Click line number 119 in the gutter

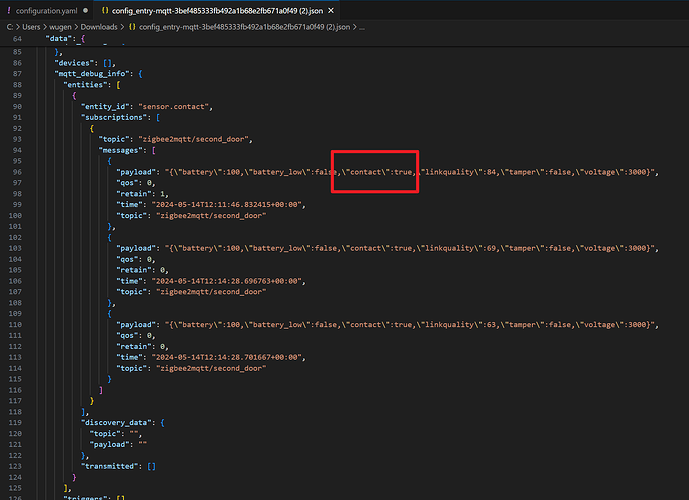(15, 423)
